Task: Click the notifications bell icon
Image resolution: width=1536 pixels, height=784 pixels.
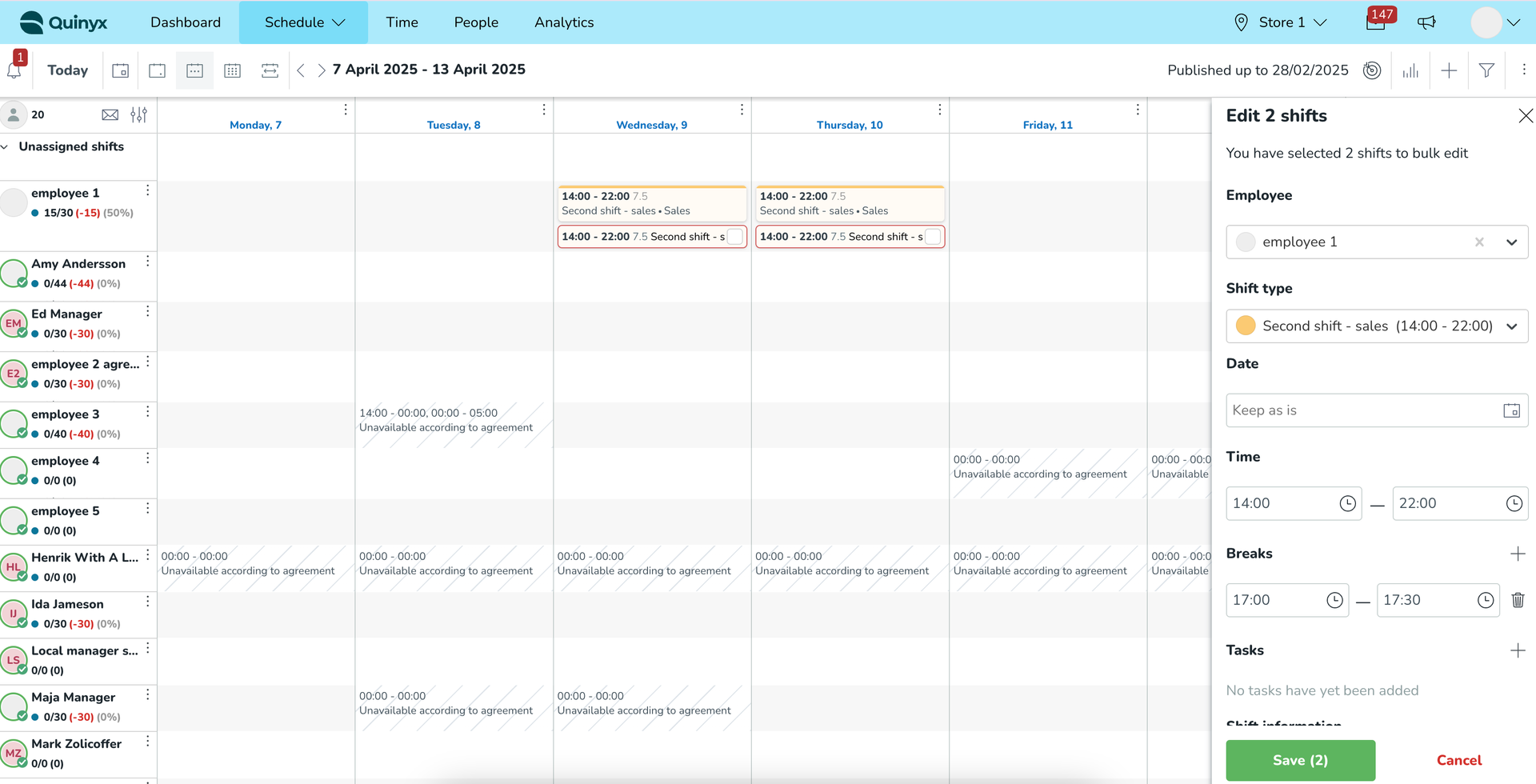Action: tap(14, 70)
